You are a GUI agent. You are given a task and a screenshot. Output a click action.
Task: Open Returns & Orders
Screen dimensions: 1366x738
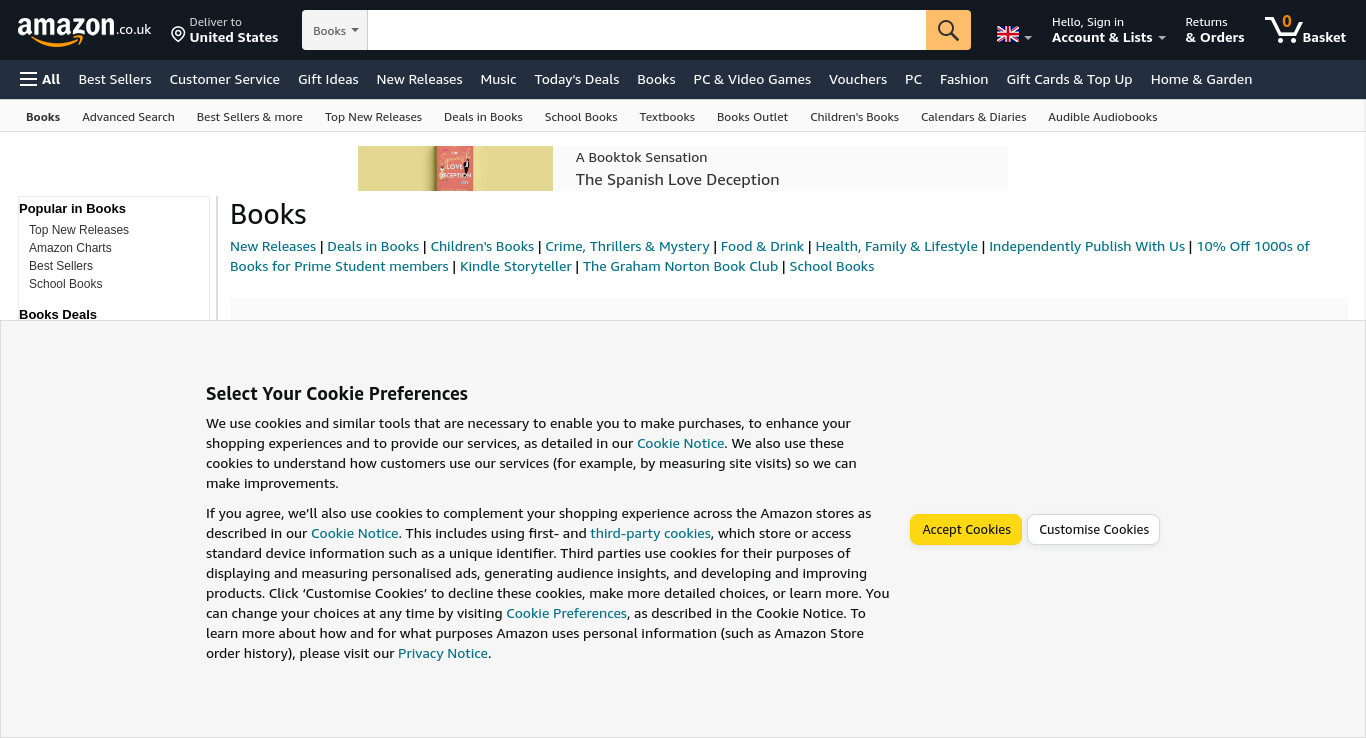tap(1215, 30)
